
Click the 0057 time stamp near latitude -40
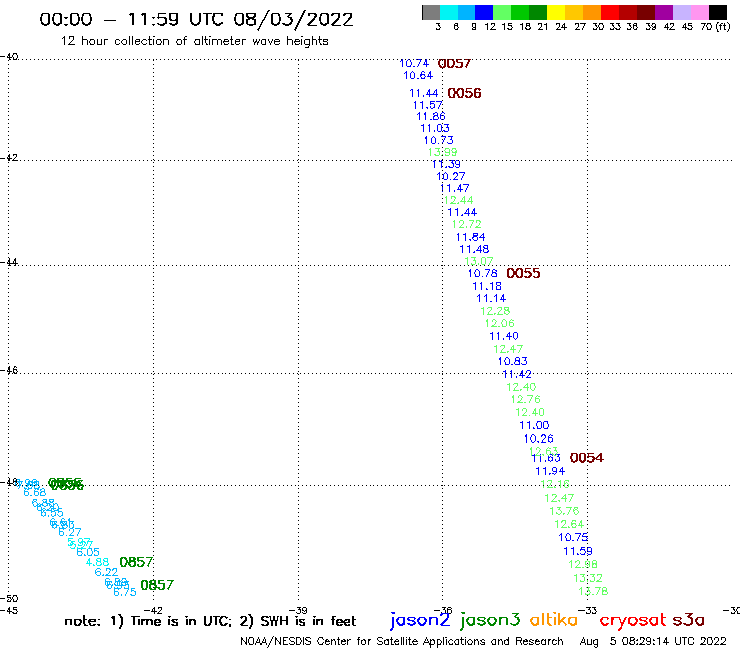click(x=454, y=63)
